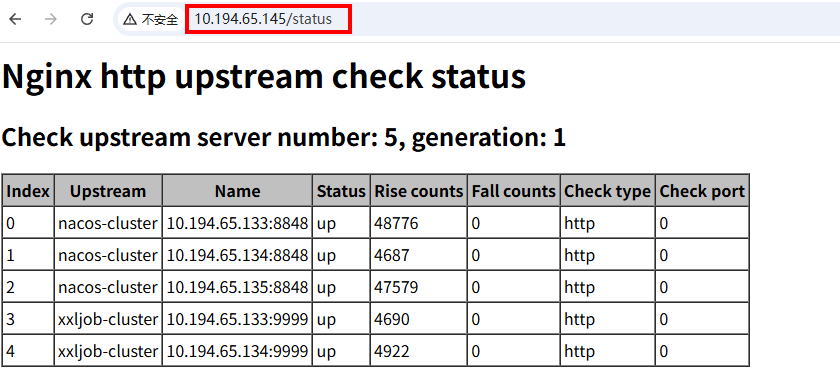The image size is (840, 391).
Task: Click the Fall counts column header
Action: click(x=514, y=191)
